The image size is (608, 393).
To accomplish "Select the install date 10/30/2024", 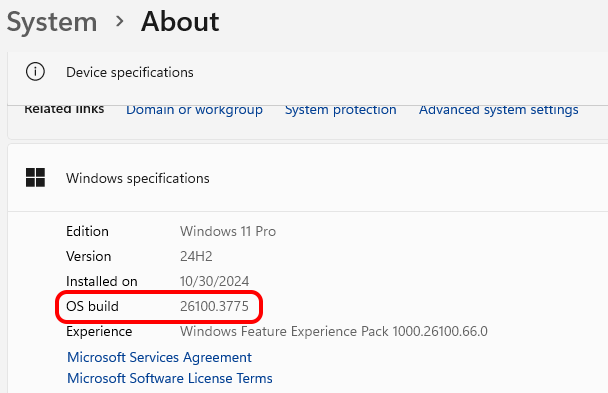I will [214, 281].
